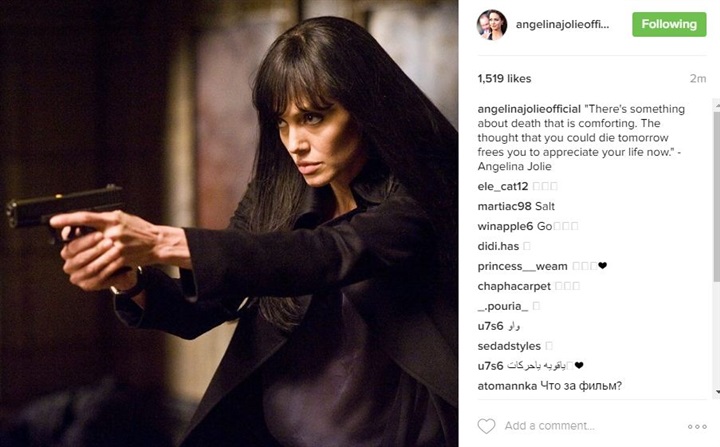
Task: Open sedadstyles commenter profile
Action: [509, 346]
